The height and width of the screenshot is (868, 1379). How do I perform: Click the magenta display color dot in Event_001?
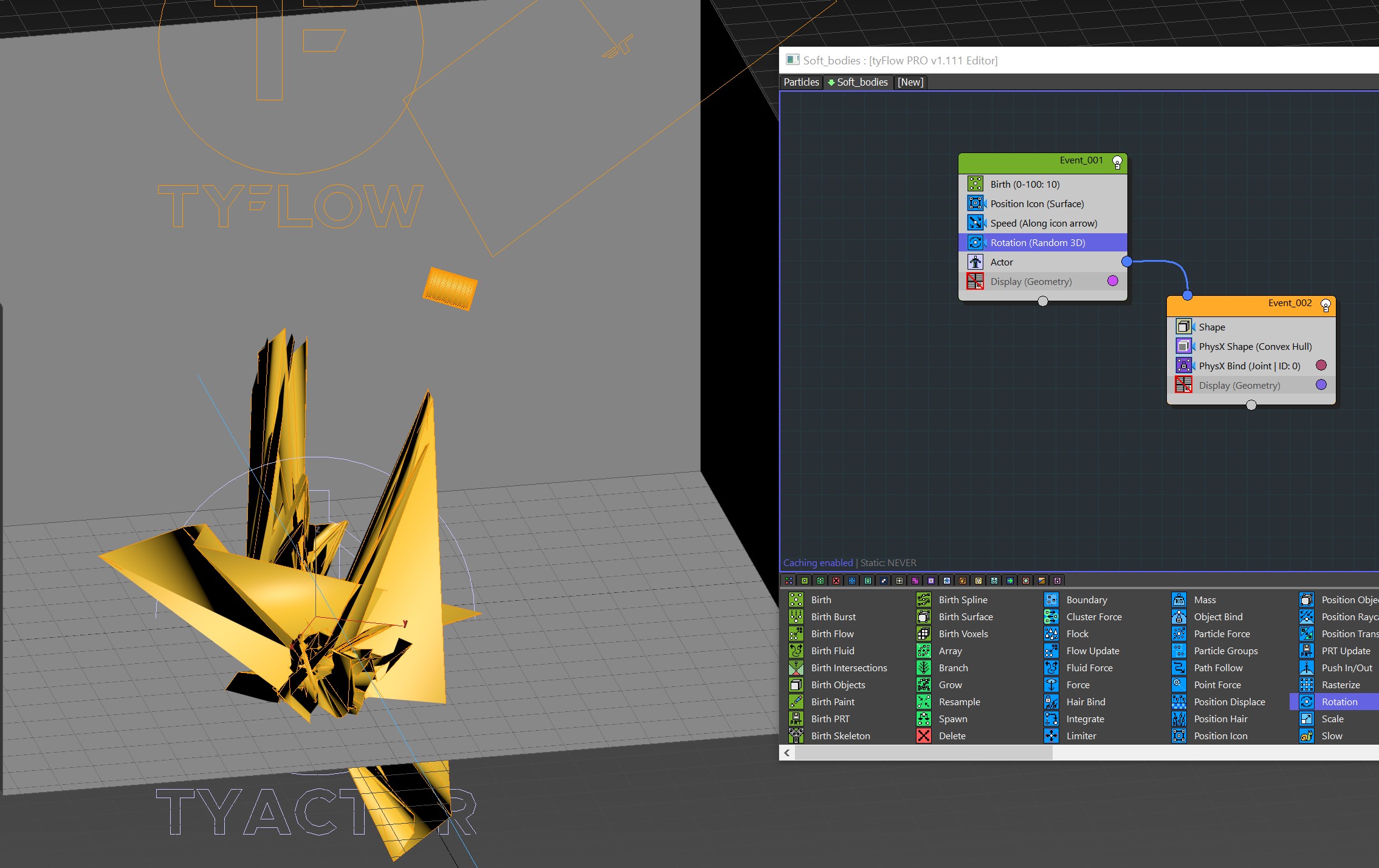[x=1113, y=281]
